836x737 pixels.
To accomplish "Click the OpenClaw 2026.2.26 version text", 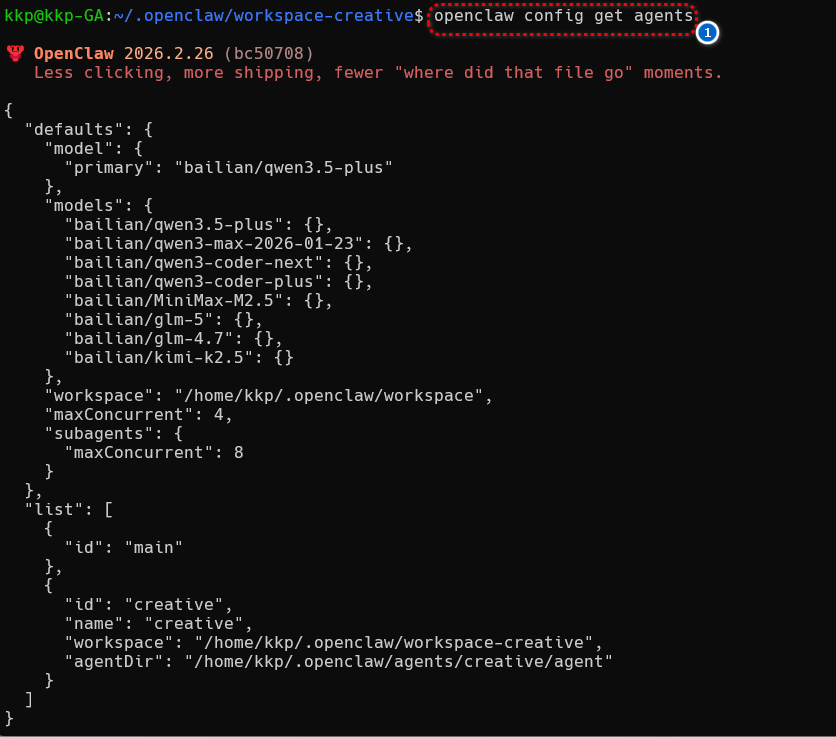I will [123, 53].
